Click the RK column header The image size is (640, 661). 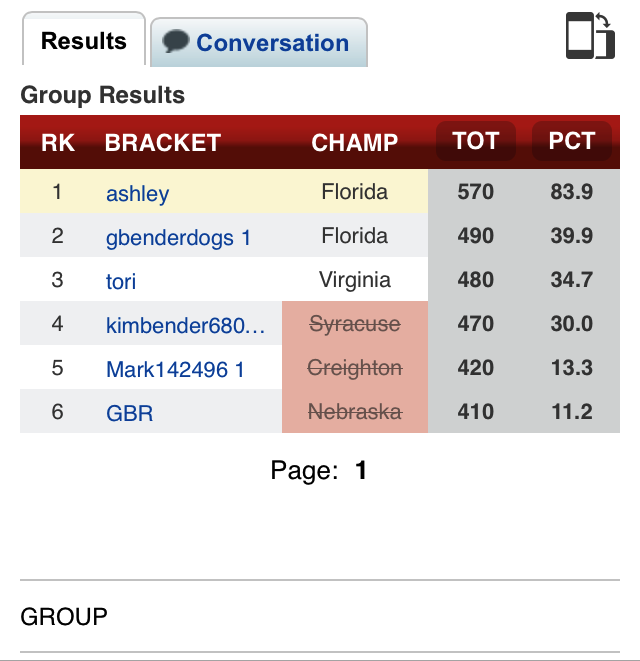[58, 143]
